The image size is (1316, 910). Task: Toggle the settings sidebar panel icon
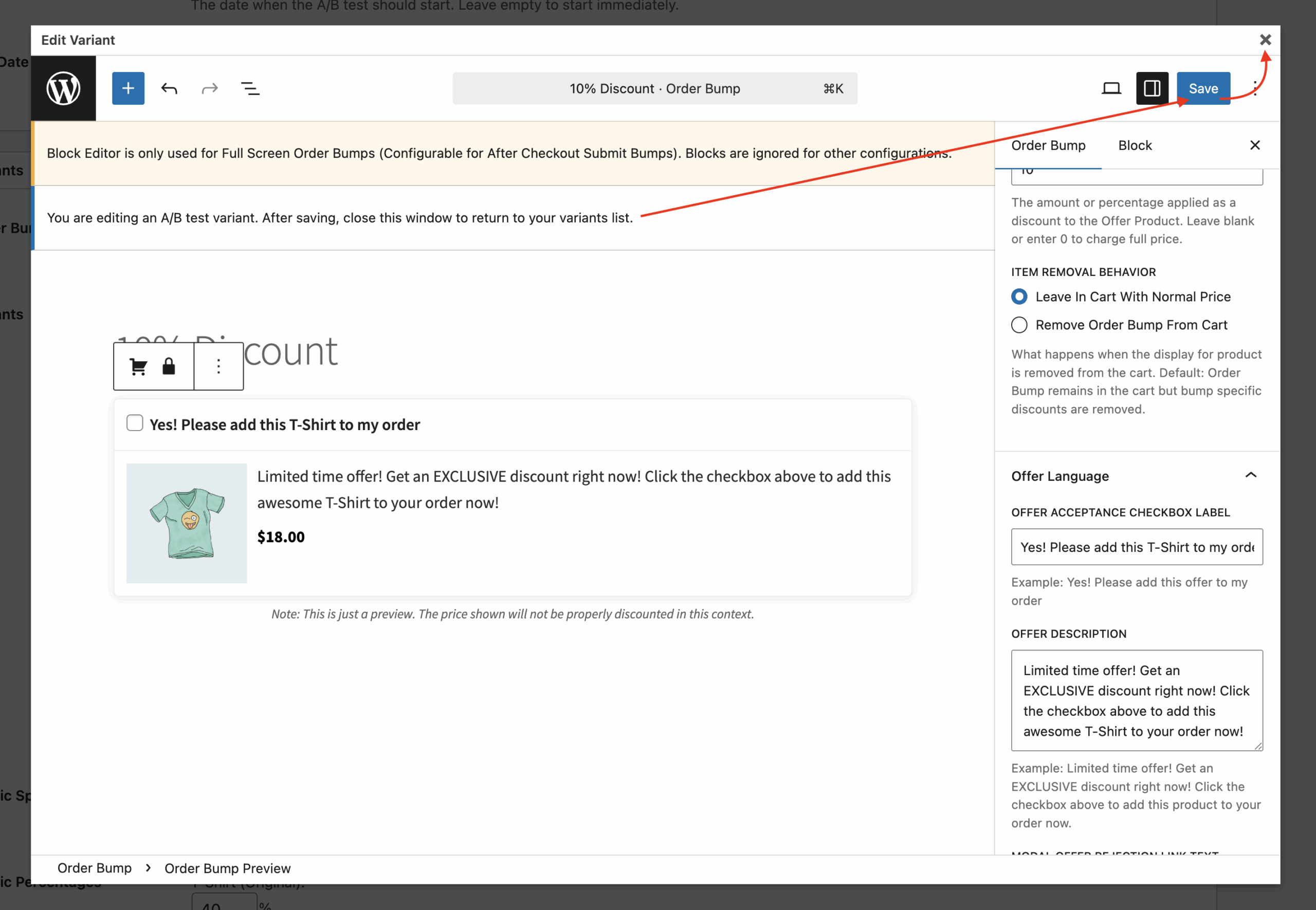1151,88
